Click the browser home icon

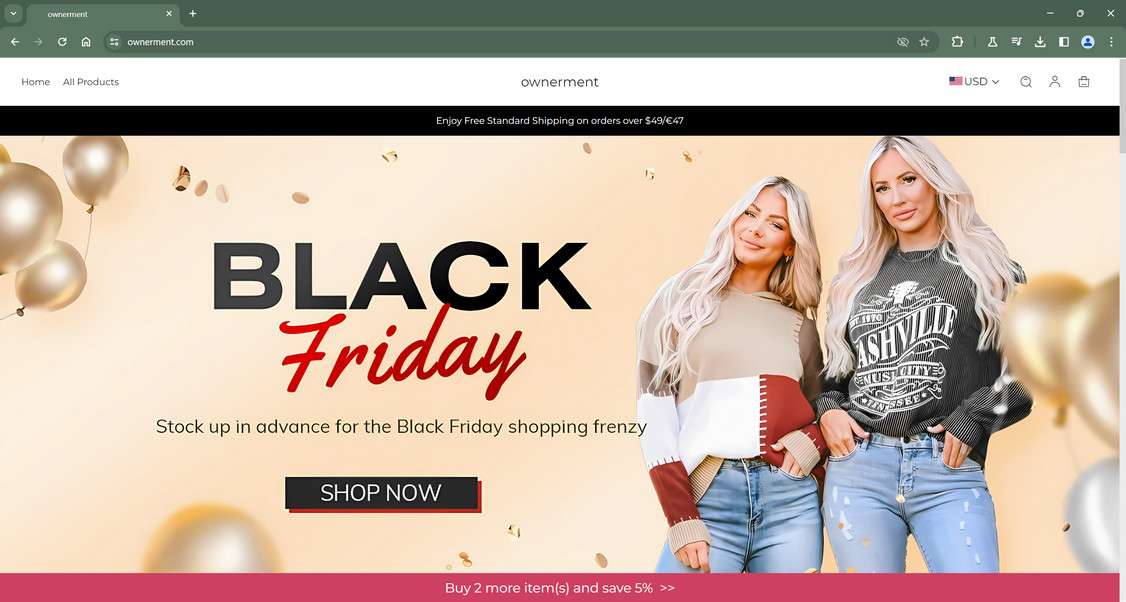[x=85, y=42]
